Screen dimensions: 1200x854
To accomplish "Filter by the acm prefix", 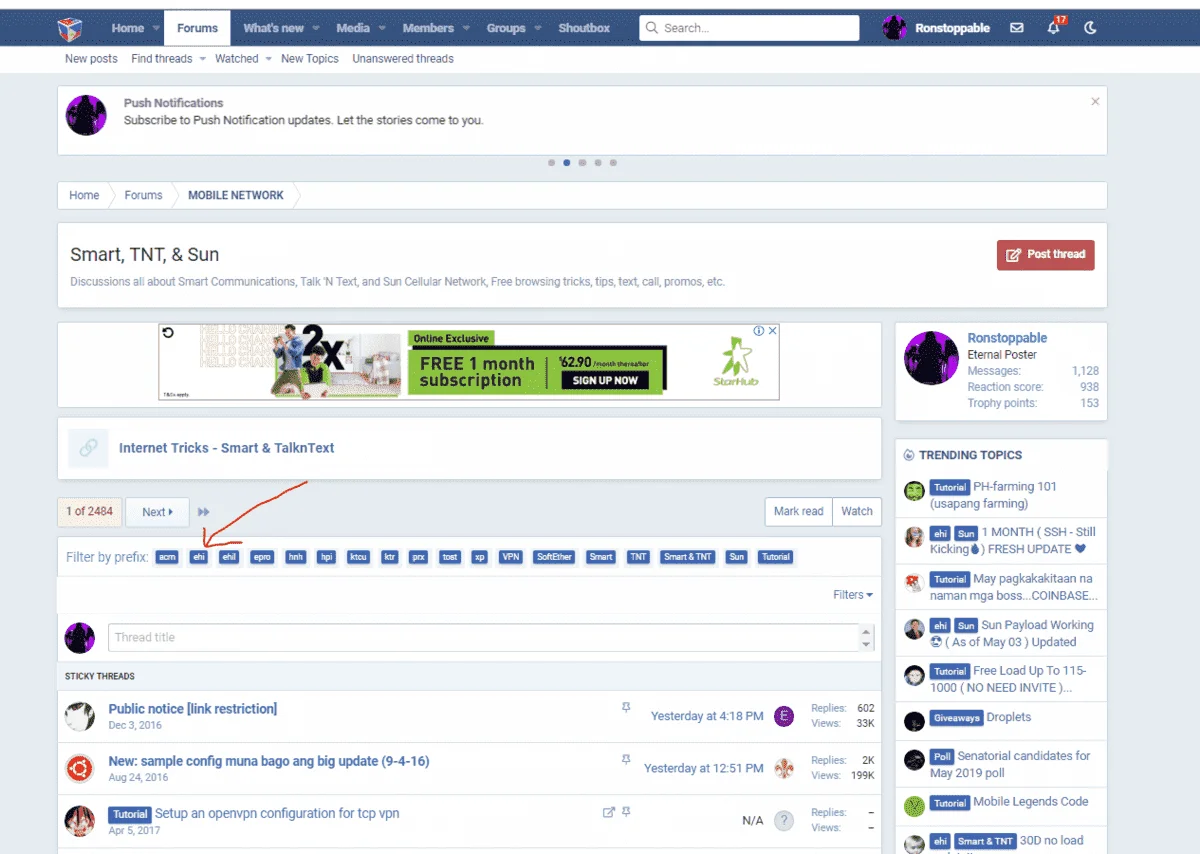I will point(167,557).
